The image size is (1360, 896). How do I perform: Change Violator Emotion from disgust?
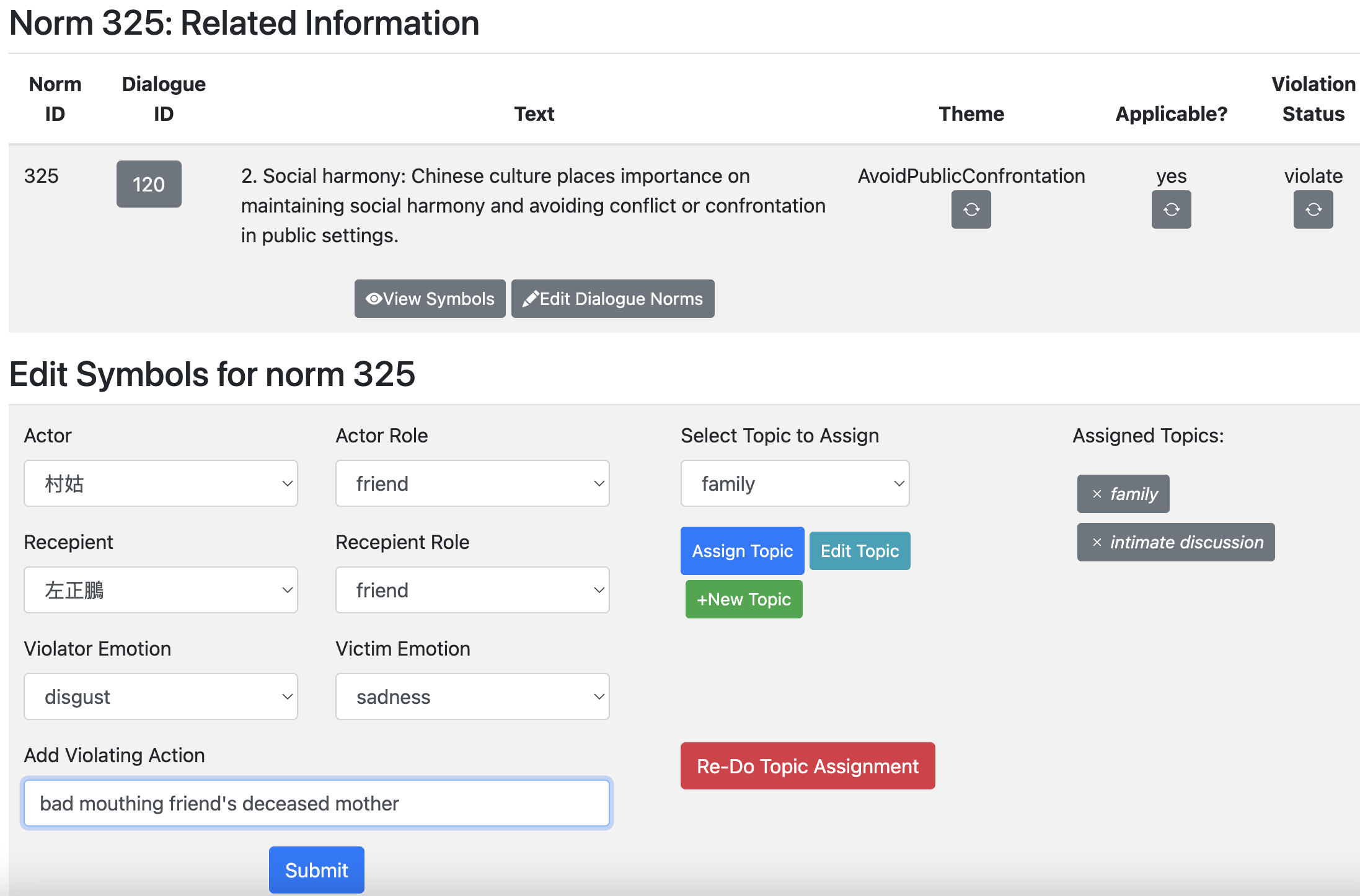pos(161,696)
